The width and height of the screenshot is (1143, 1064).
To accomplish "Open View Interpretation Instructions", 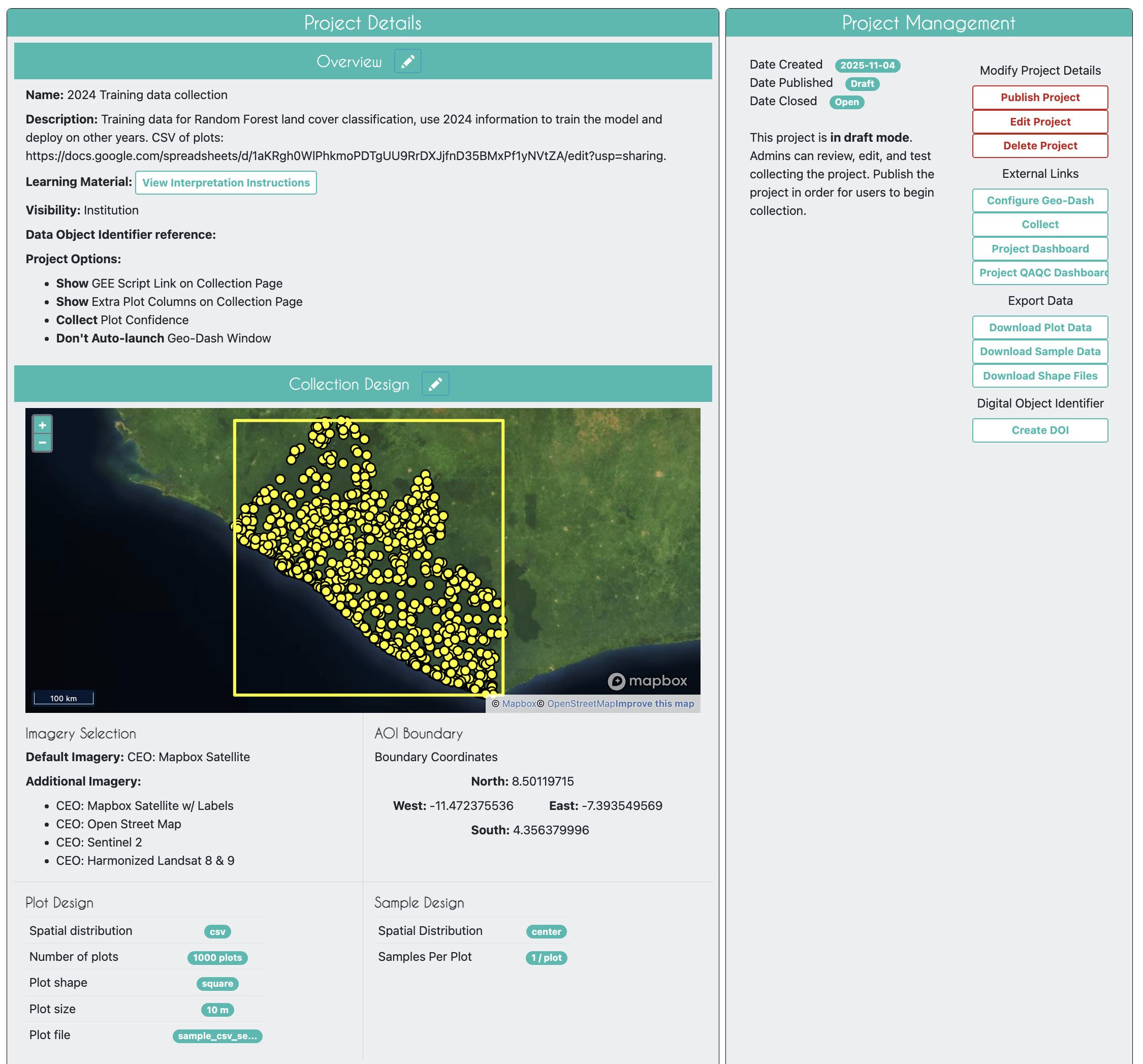I will (226, 183).
